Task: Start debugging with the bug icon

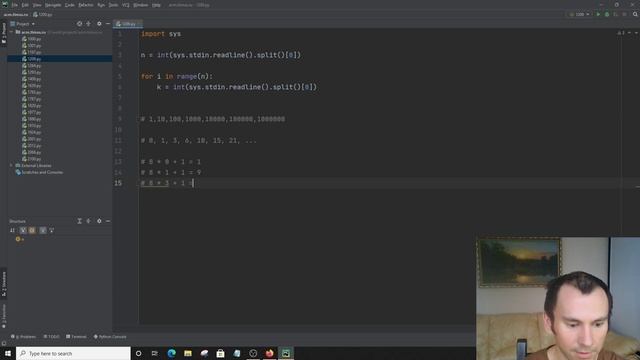Action: click(607, 14)
